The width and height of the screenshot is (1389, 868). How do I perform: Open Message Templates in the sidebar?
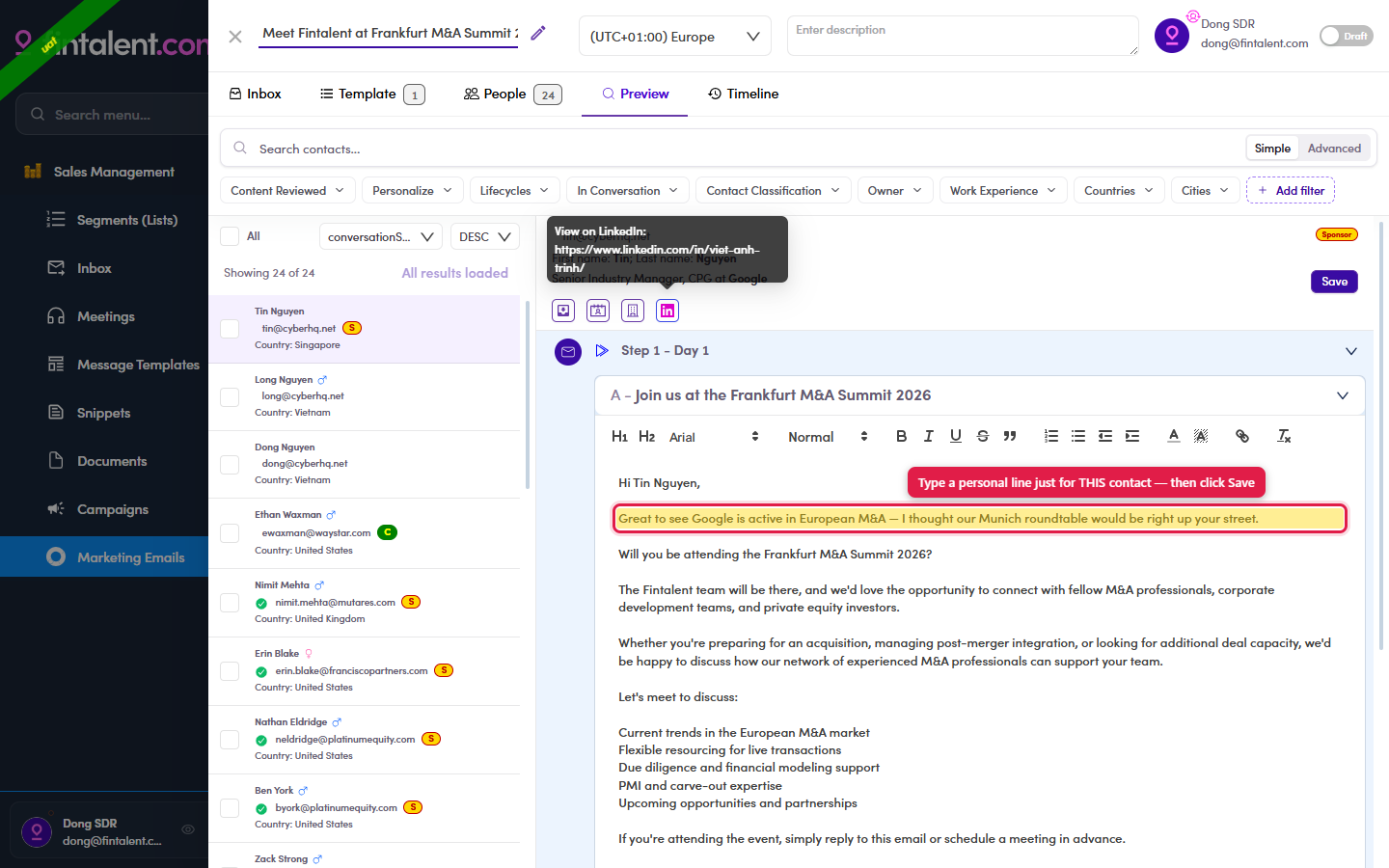click(x=123, y=365)
